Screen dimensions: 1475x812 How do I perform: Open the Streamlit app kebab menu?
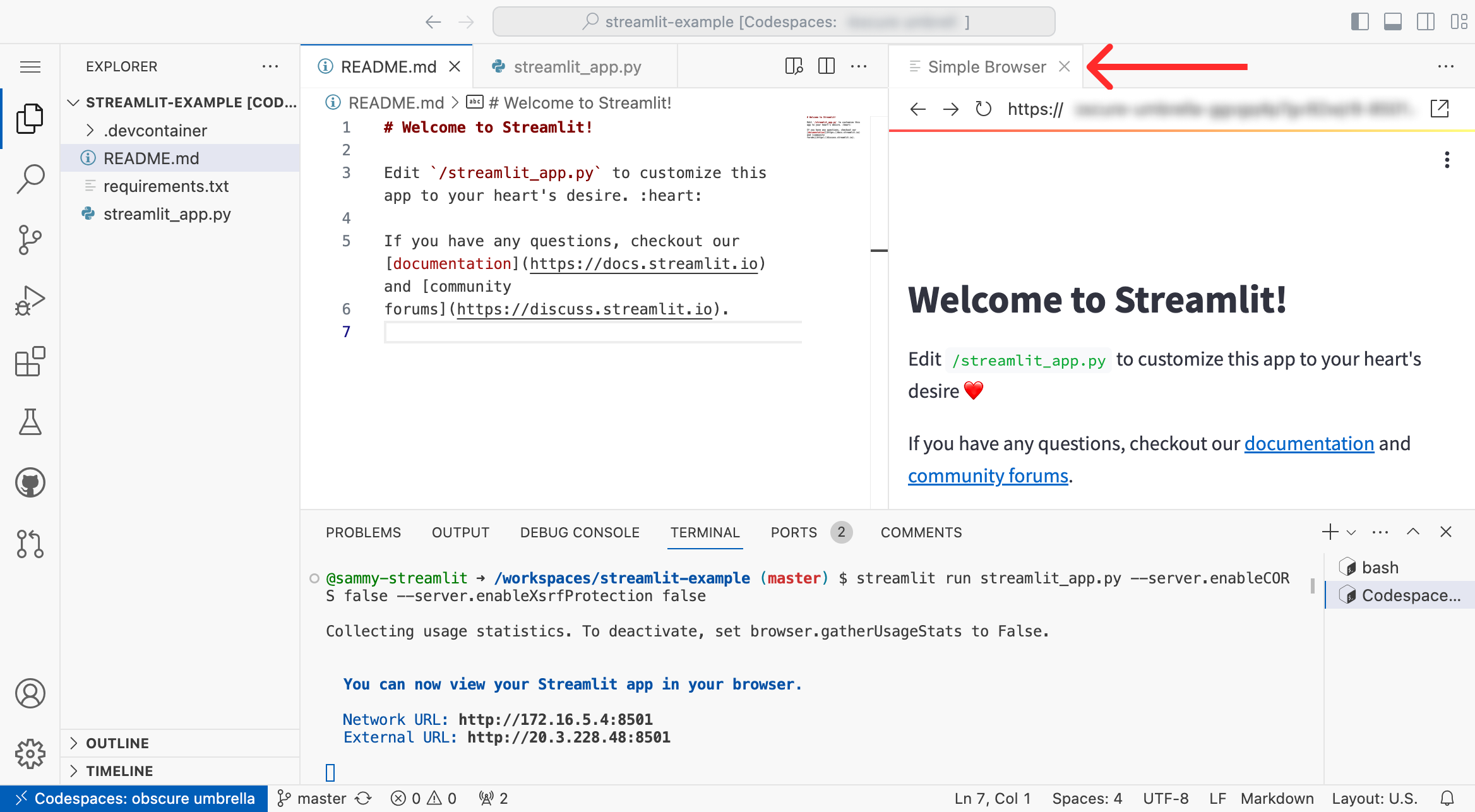click(x=1447, y=160)
